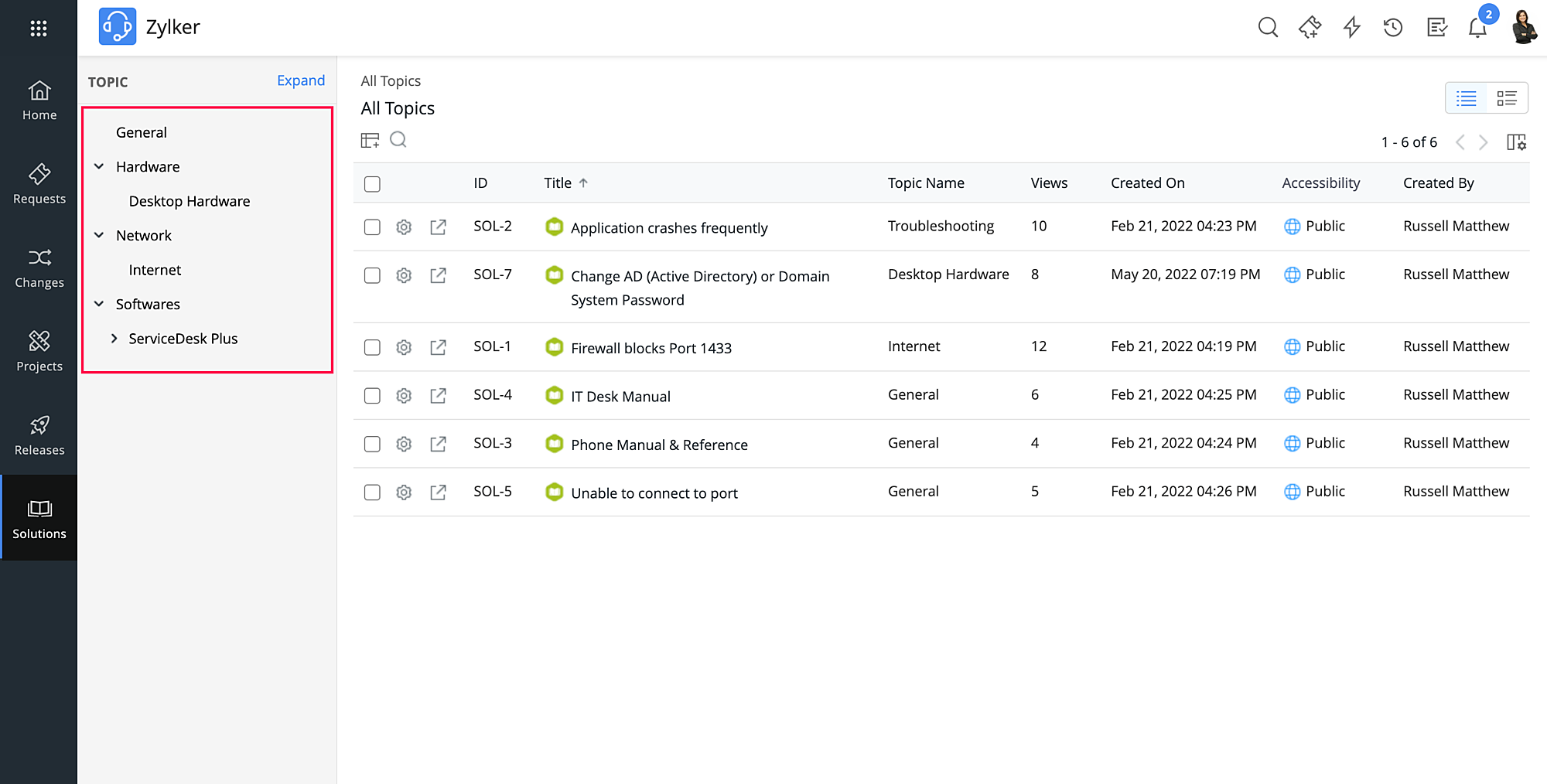Open the IT Desk Manual solution
This screenshot has height=784, width=1547.
620,397
